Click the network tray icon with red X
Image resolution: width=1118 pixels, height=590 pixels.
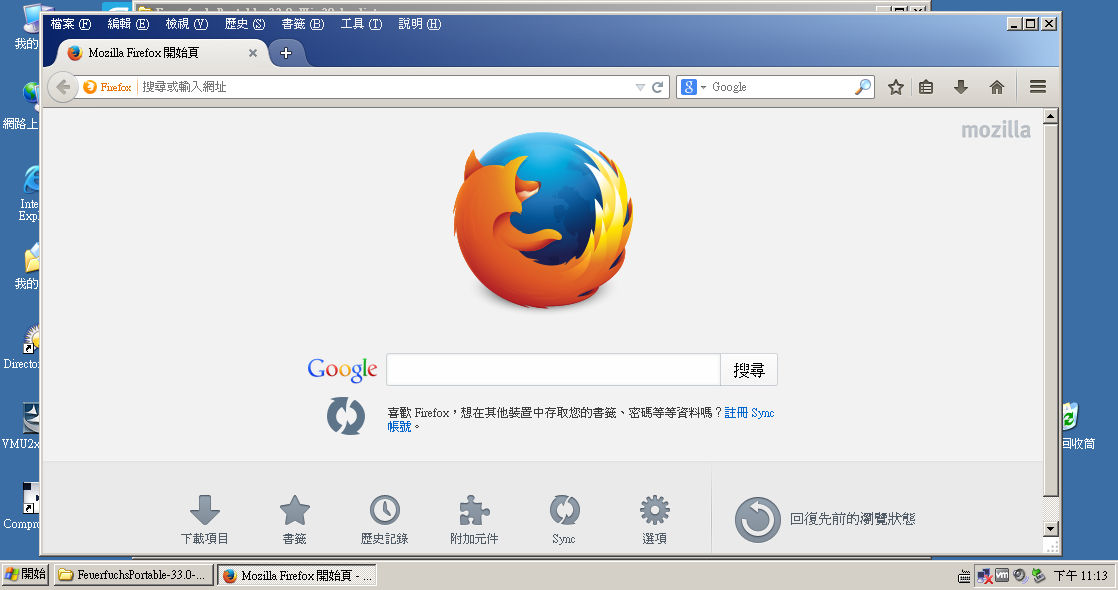985,576
